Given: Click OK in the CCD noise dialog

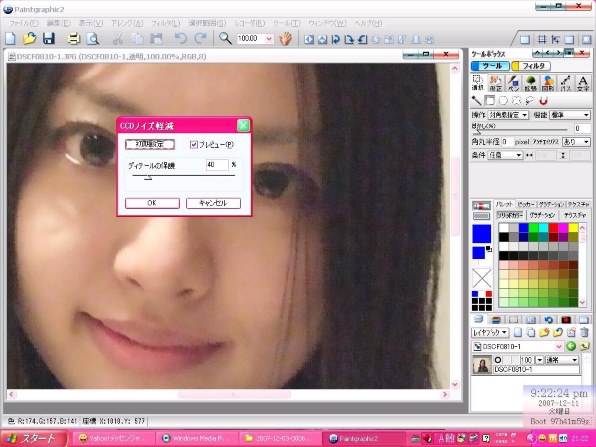Looking at the screenshot, I should point(152,203).
